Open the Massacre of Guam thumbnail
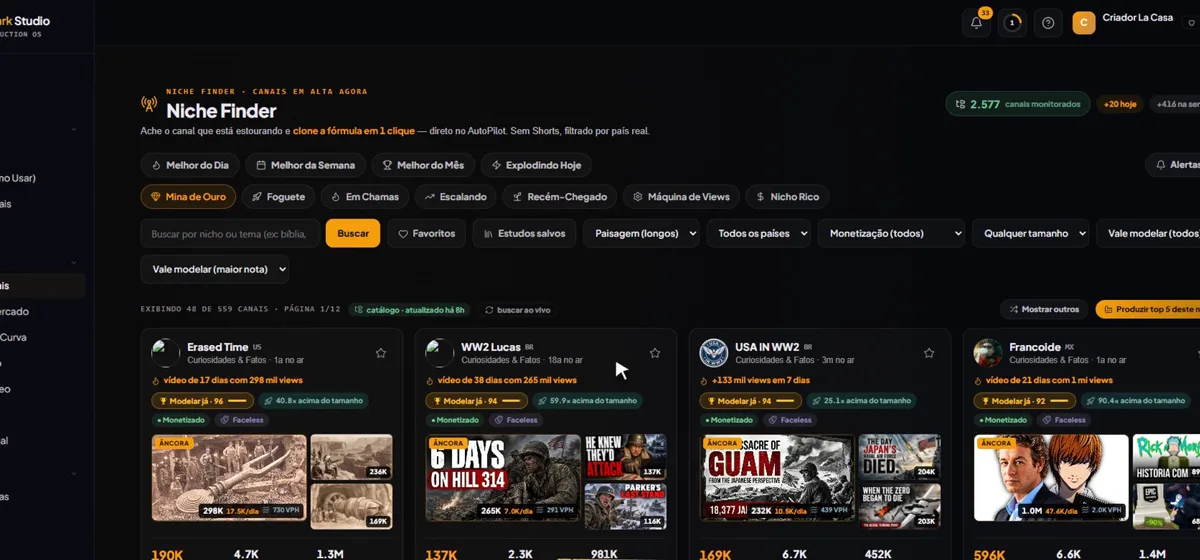The image size is (1200, 560). pos(777,478)
